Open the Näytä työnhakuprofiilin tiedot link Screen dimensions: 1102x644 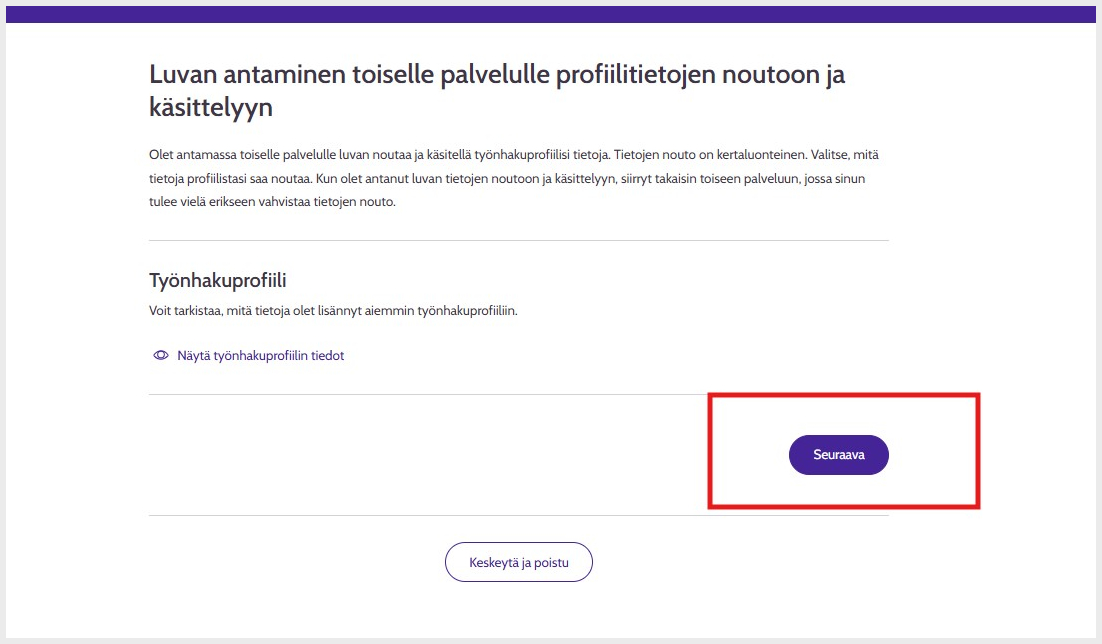coord(260,356)
